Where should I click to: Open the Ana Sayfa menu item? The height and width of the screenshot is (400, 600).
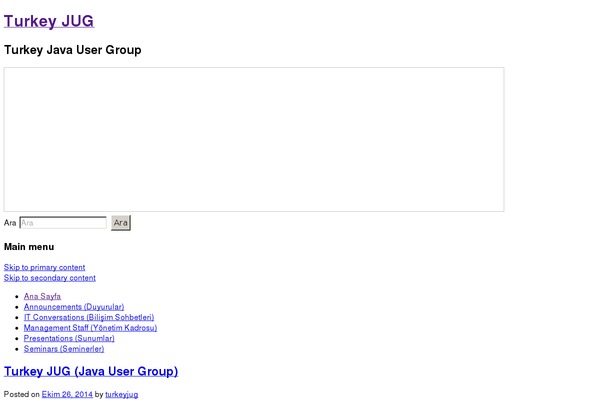(x=42, y=296)
